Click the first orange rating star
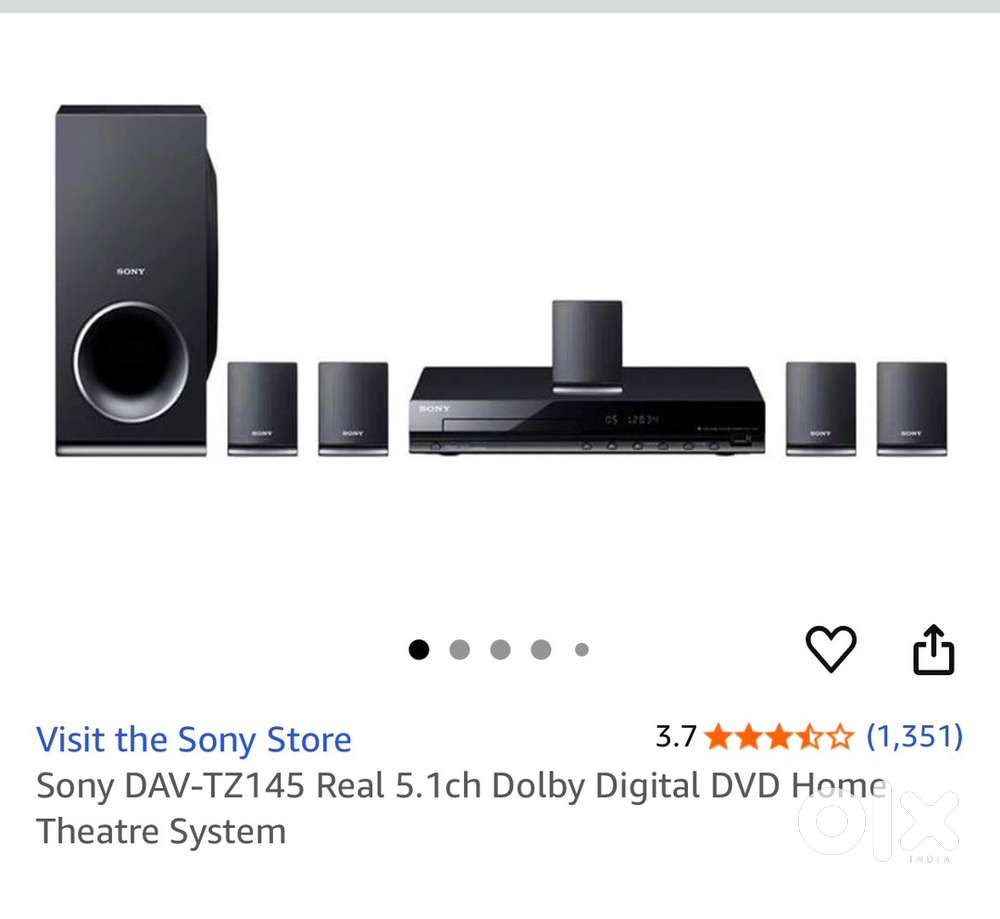 click(716, 738)
